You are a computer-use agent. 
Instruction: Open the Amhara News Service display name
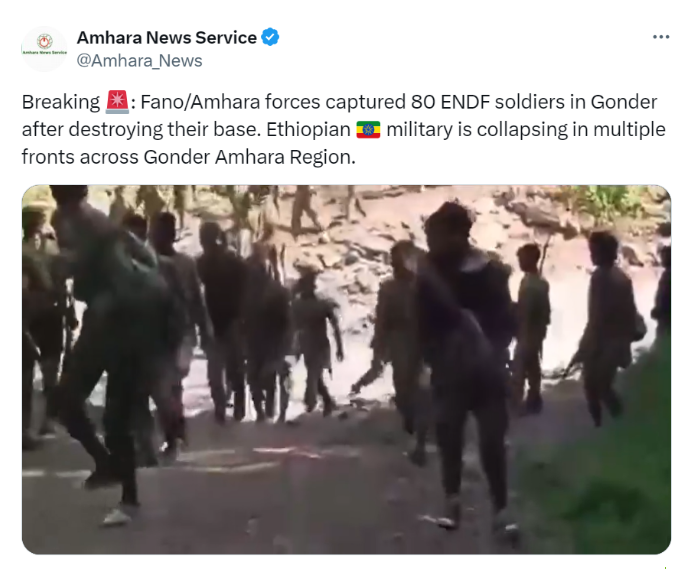167,37
